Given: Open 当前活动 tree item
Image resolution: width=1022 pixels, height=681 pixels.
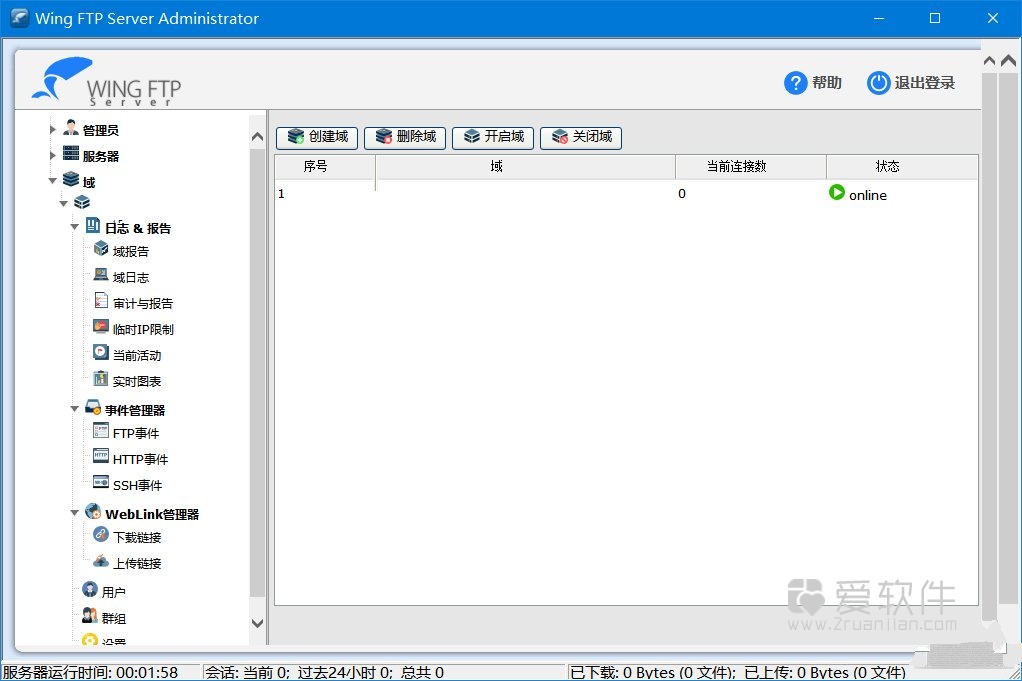Looking at the screenshot, I should (x=137, y=356).
